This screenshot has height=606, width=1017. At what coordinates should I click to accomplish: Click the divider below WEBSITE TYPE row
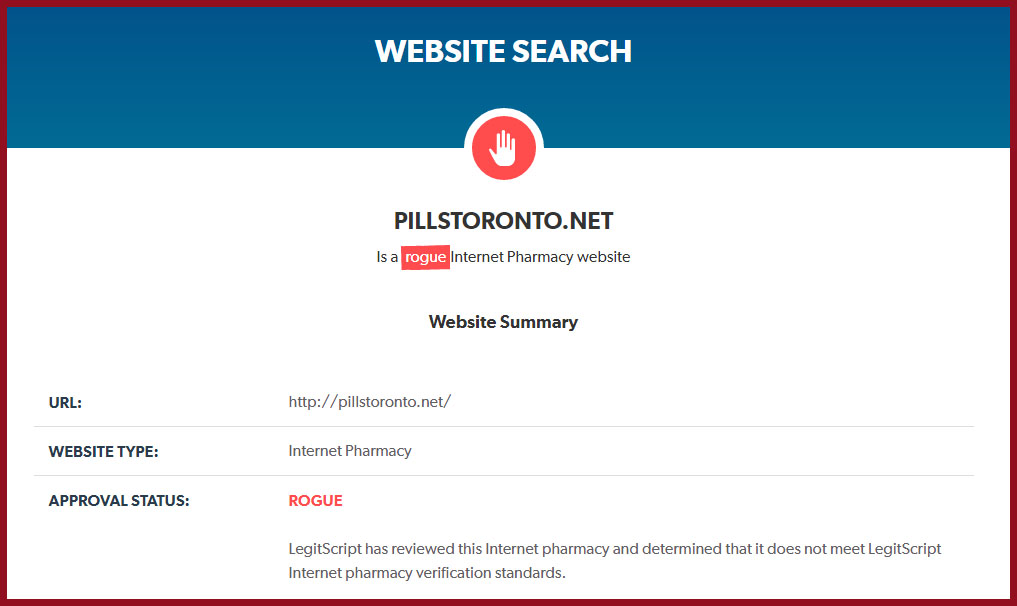(x=503, y=476)
